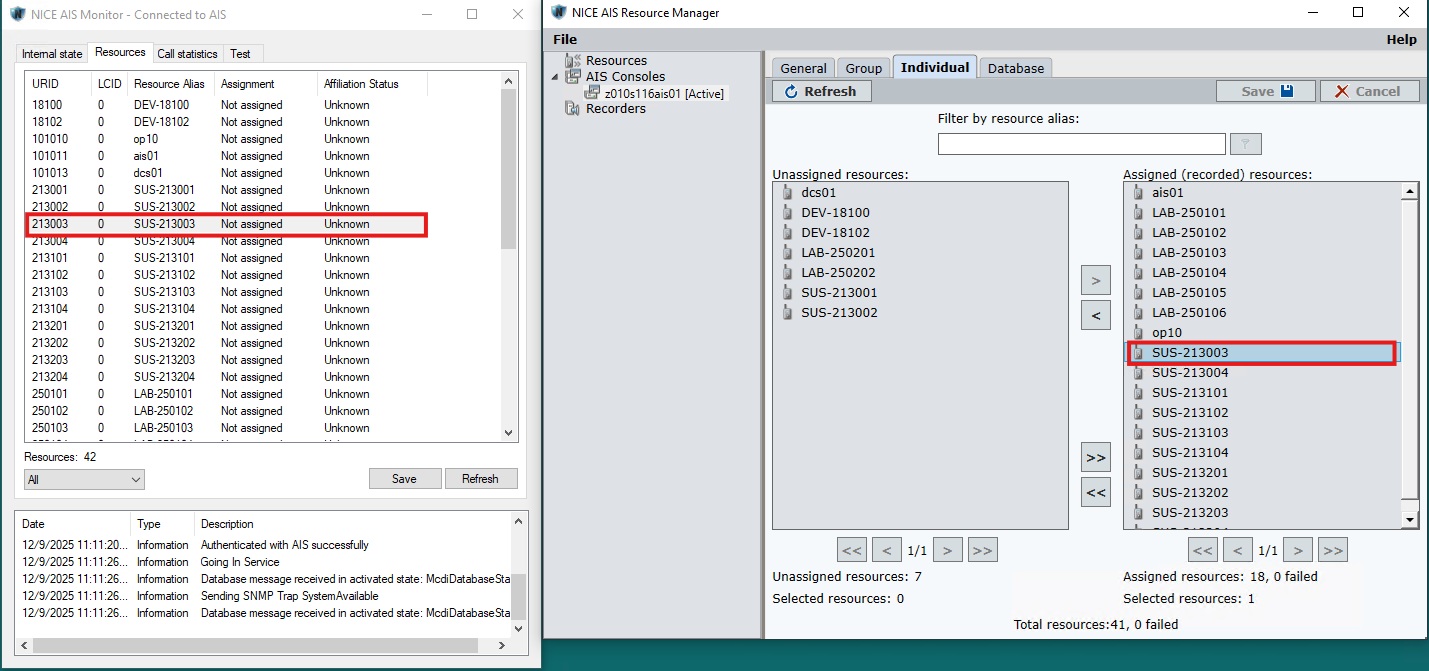
Task: Click the filter funnel icon button
Action: pos(1245,144)
